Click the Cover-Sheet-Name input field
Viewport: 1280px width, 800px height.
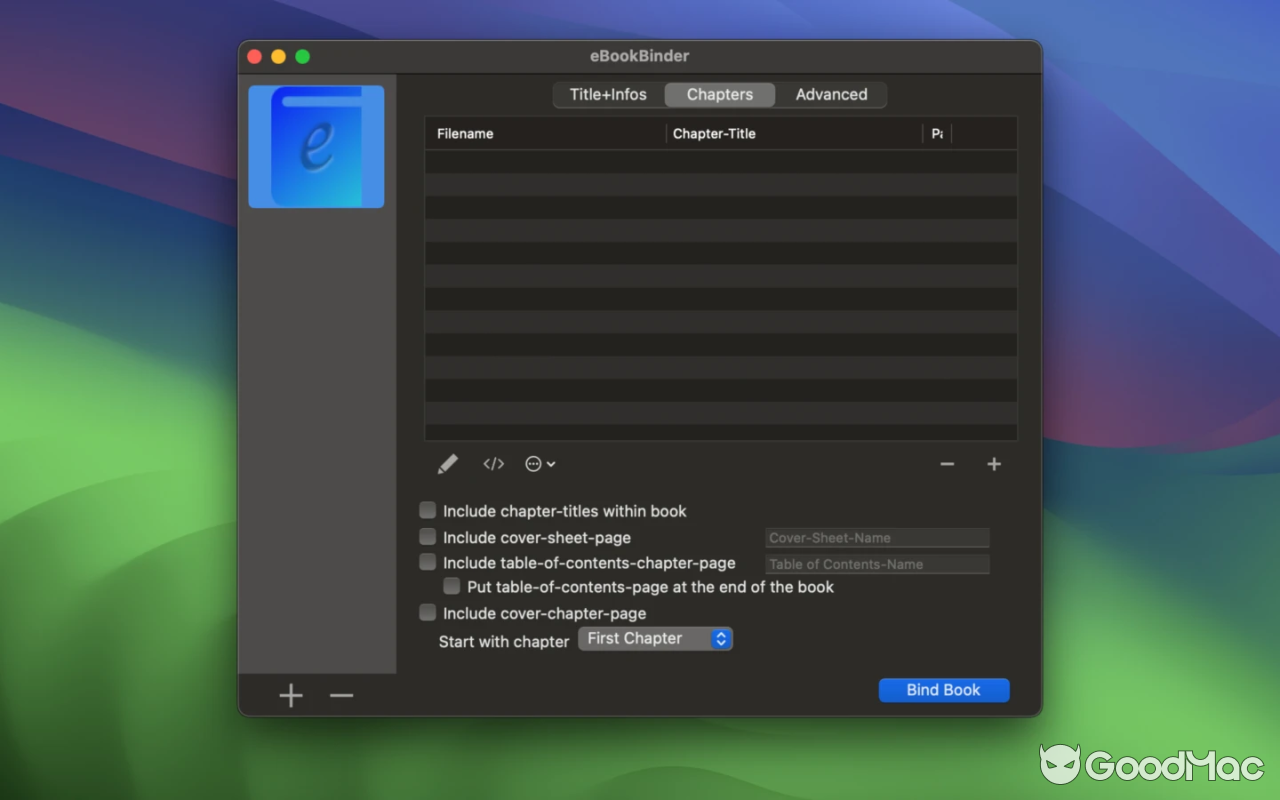[876, 537]
